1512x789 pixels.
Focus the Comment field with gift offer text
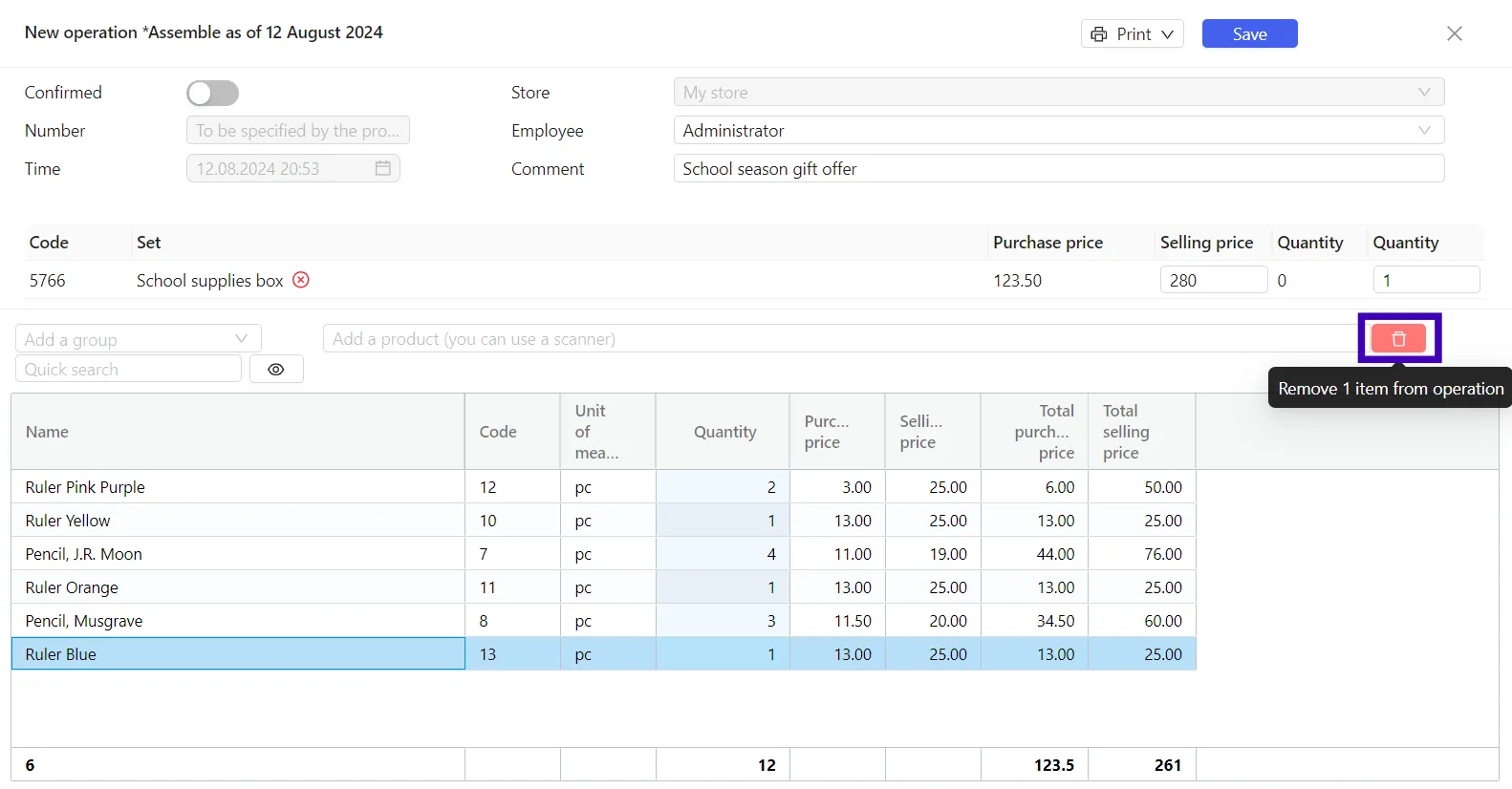(x=1059, y=168)
